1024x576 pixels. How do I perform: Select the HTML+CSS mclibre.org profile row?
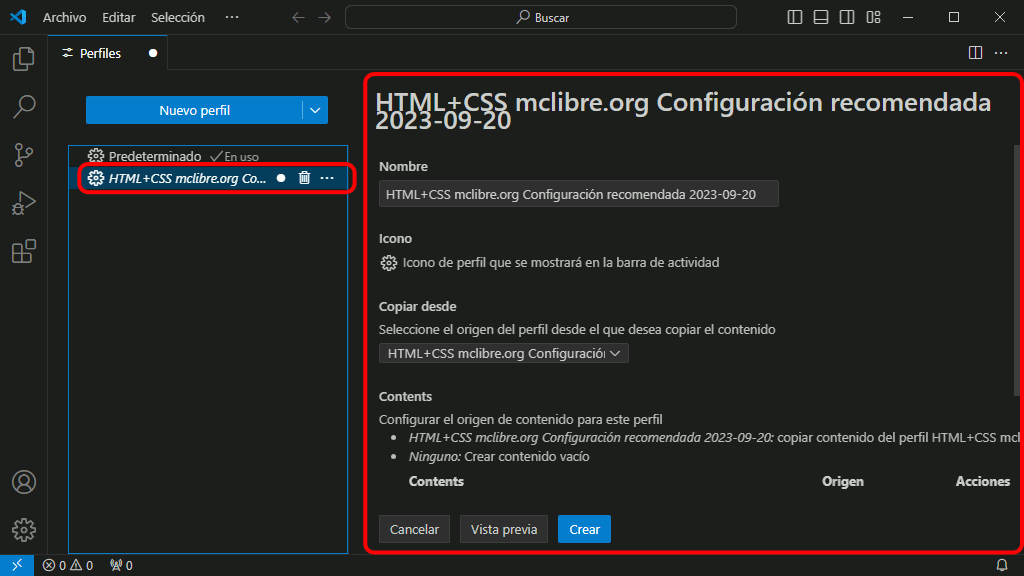pos(208,178)
